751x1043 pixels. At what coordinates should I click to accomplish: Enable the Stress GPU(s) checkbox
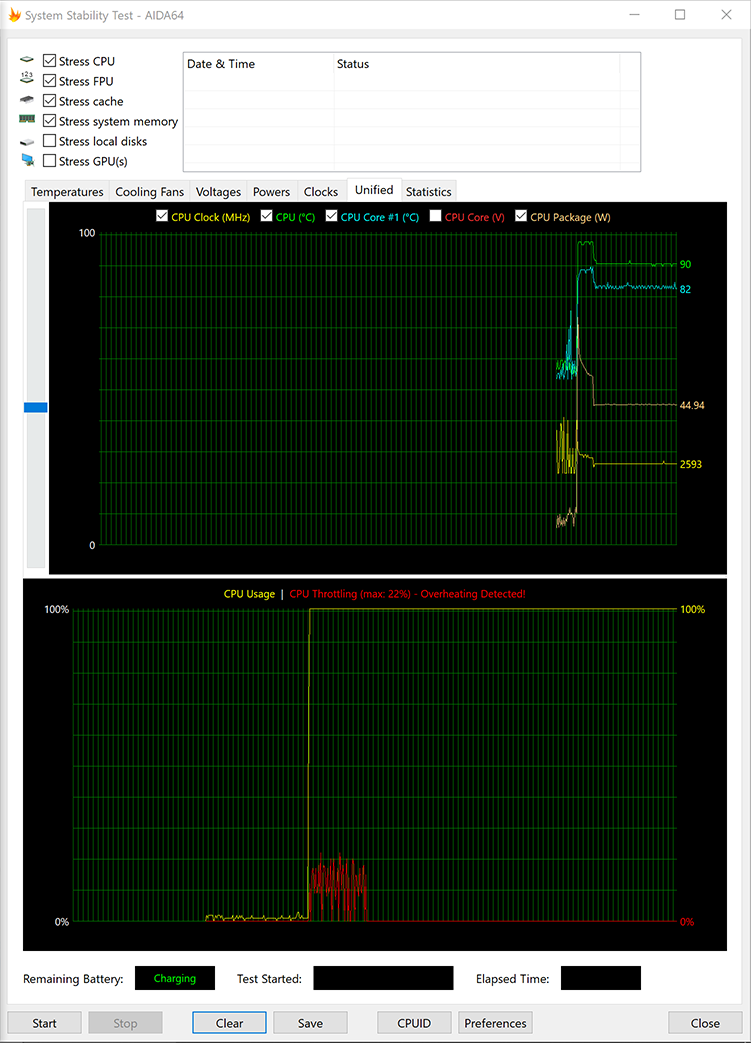click(x=49, y=160)
